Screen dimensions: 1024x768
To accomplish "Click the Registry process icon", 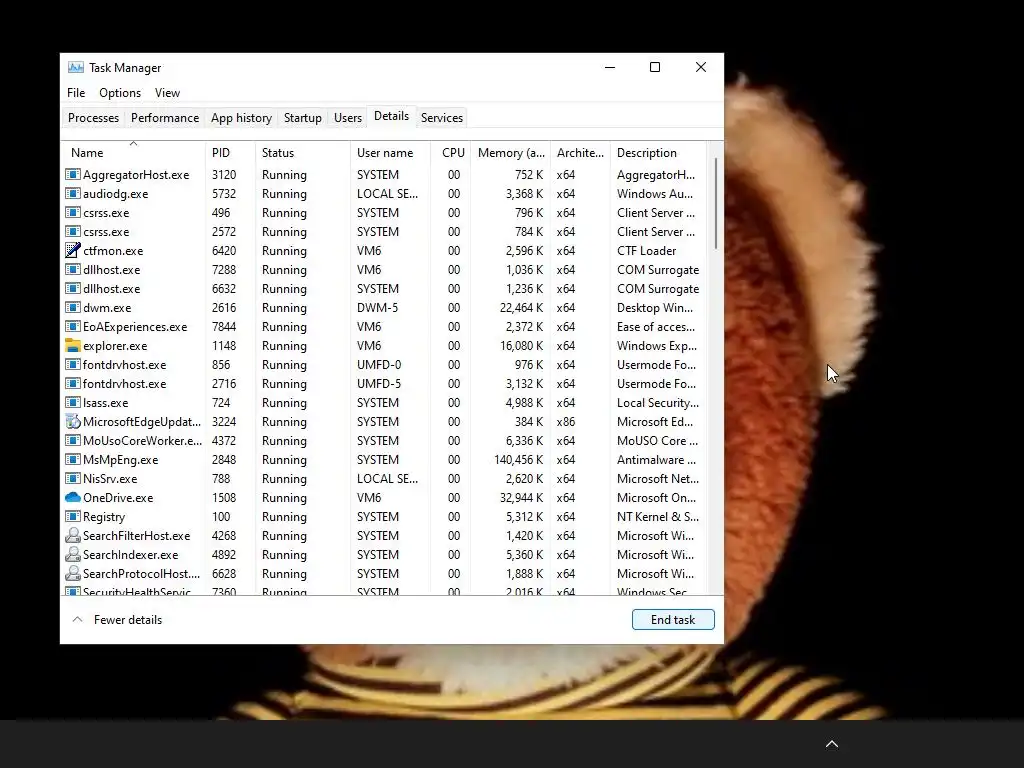I will coord(72,517).
